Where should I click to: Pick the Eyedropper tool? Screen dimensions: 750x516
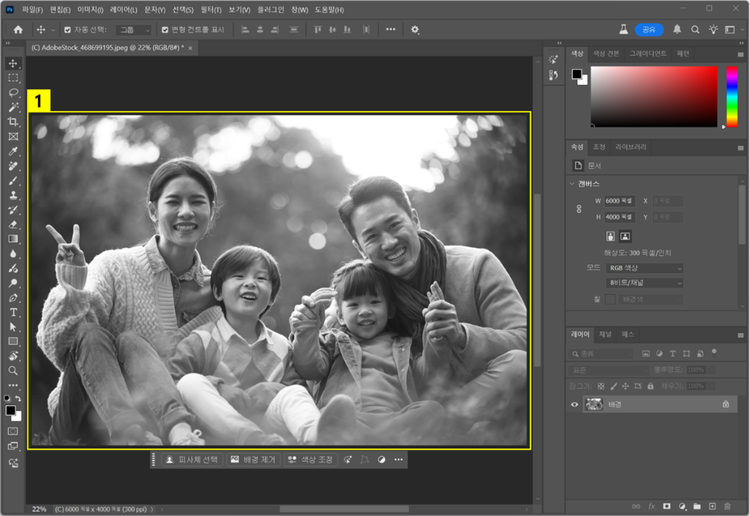click(x=13, y=151)
